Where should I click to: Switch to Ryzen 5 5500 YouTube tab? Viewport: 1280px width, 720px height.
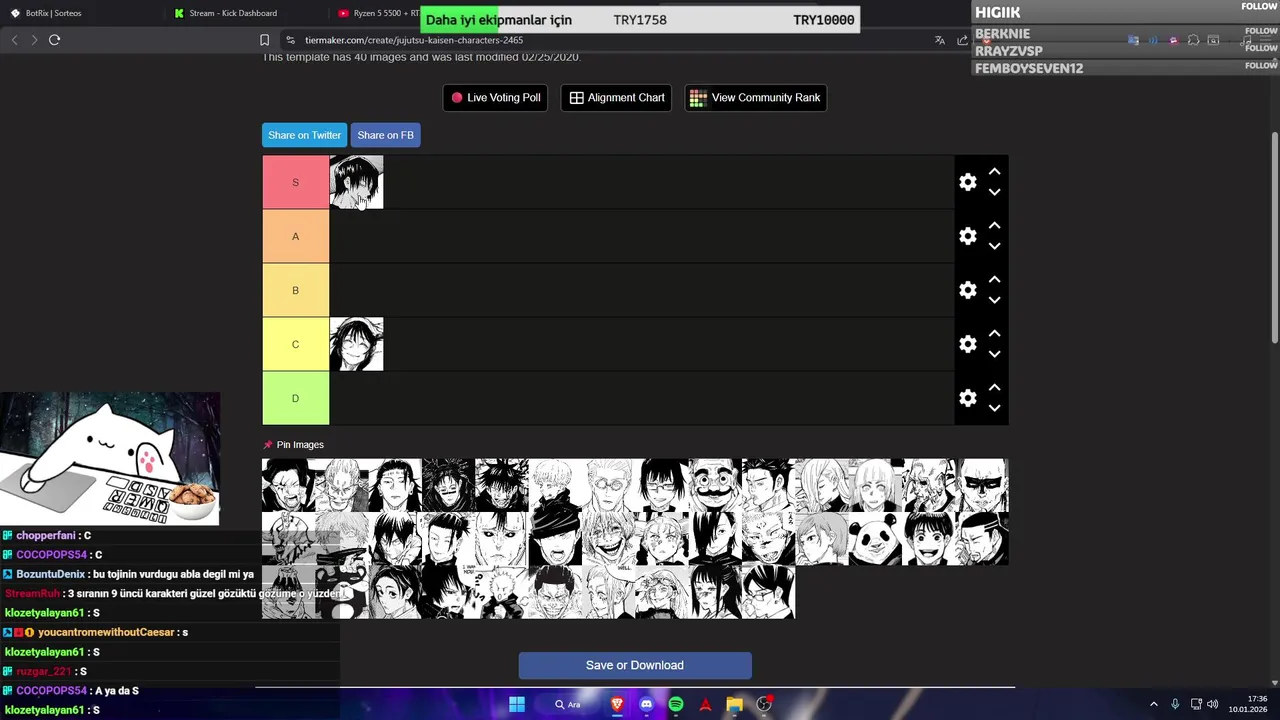pos(377,13)
